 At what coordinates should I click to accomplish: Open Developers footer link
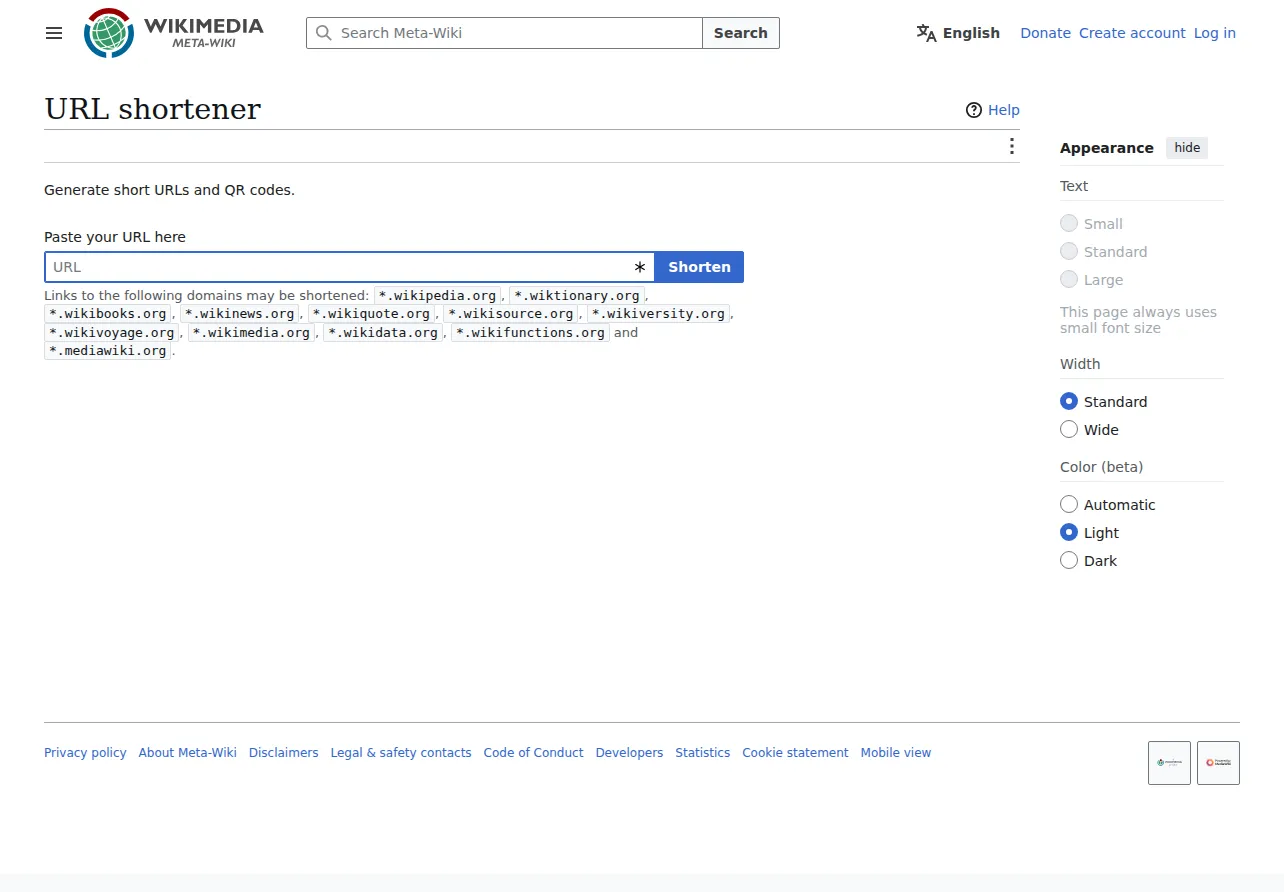tap(629, 753)
